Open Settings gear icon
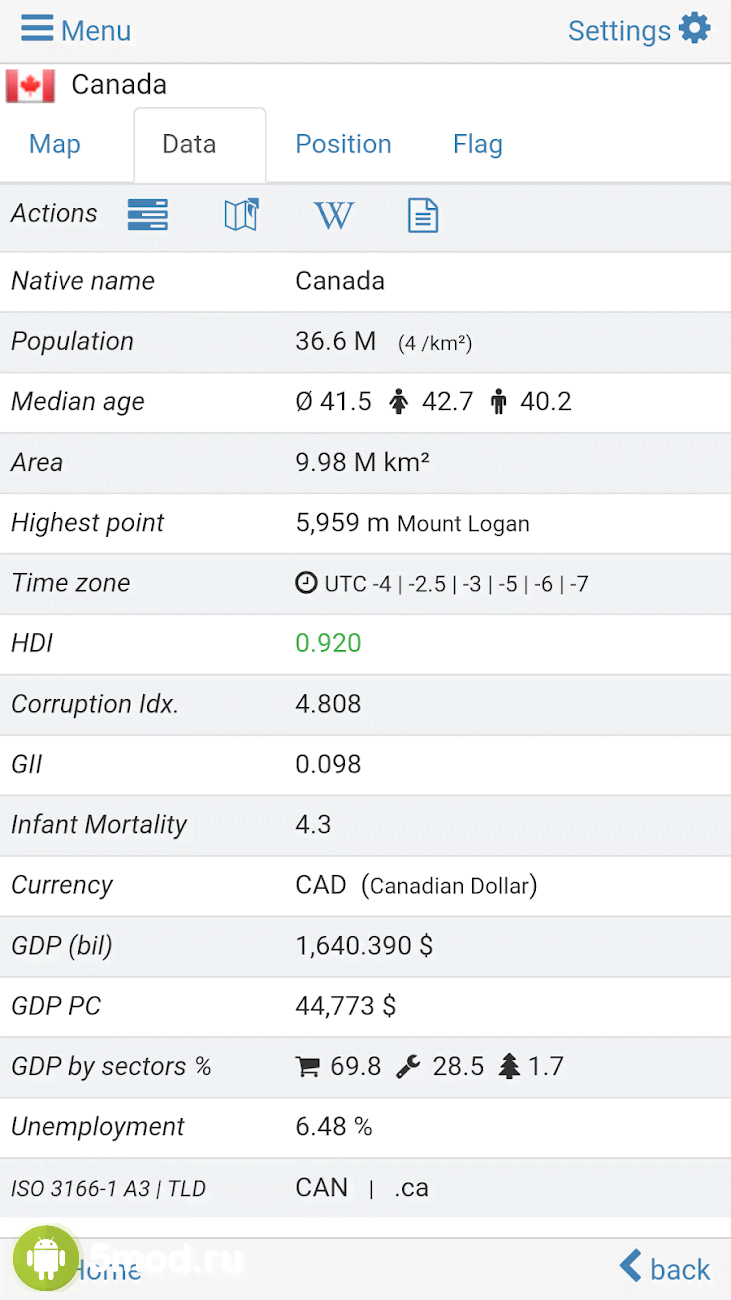This screenshot has width=731, height=1300. click(694, 28)
